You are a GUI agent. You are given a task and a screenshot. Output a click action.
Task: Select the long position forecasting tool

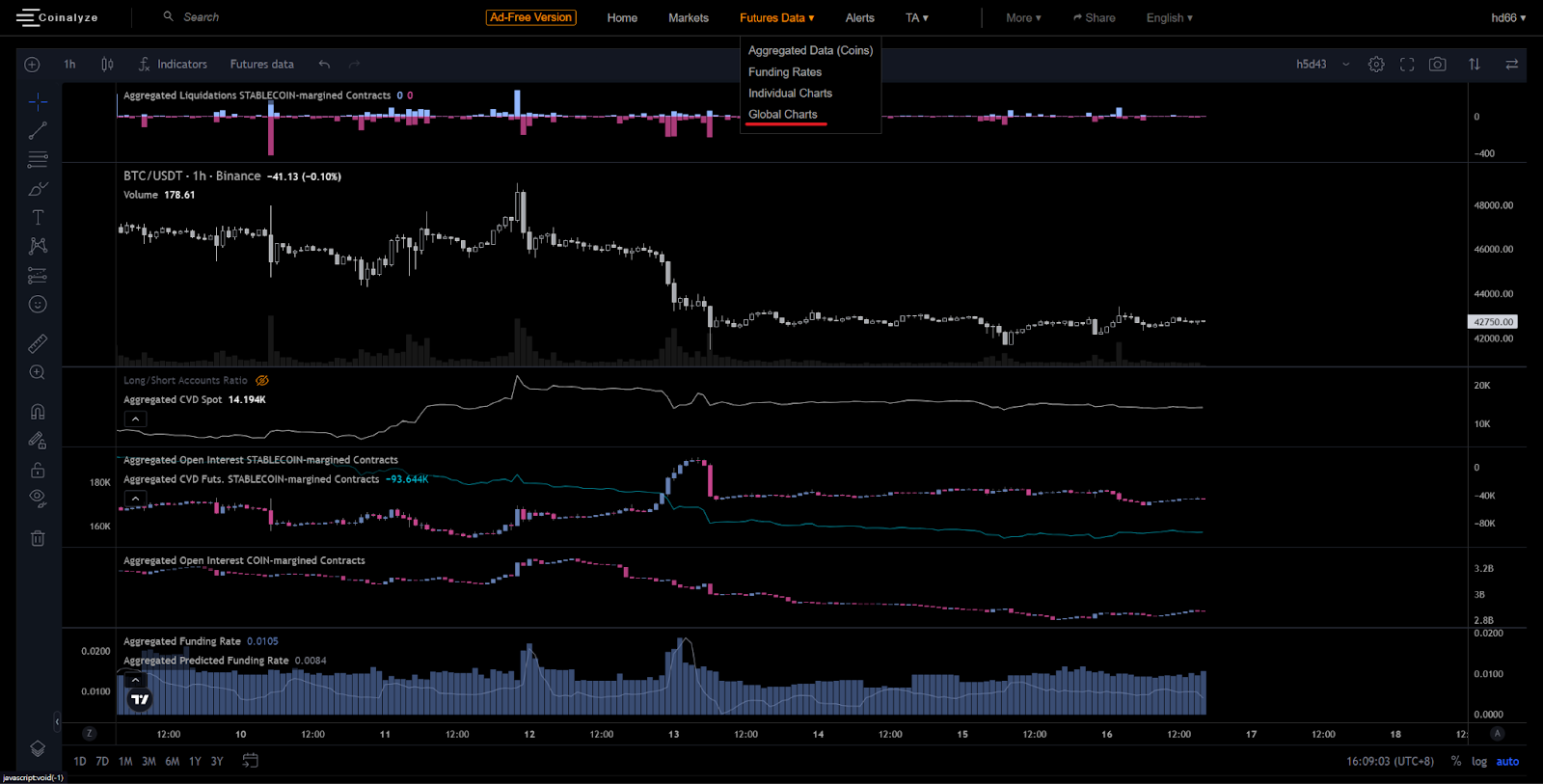[x=38, y=276]
